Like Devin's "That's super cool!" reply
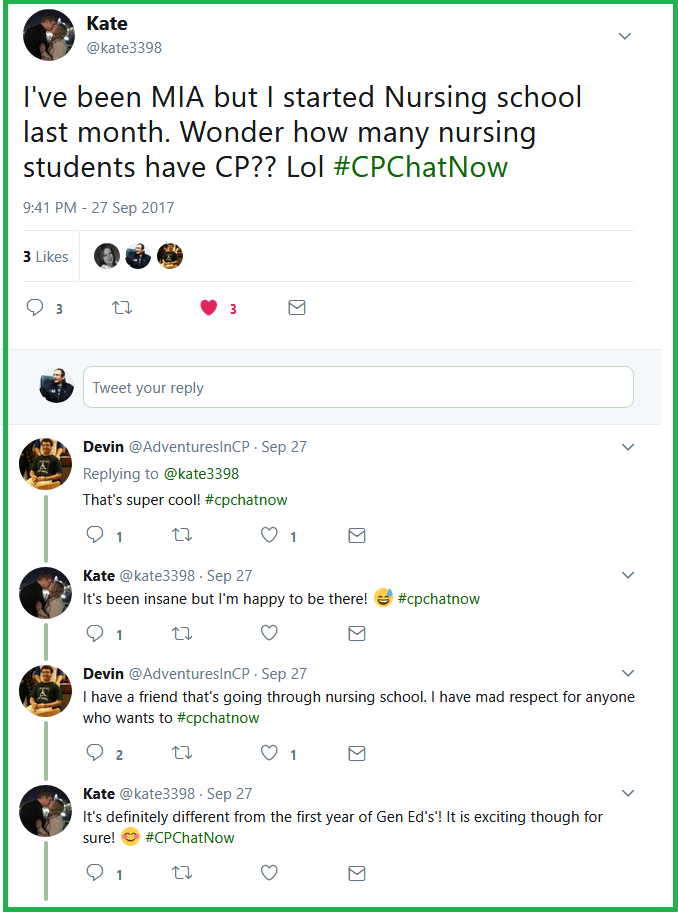This screenshot has width=678, height=912. pos(269,536)
